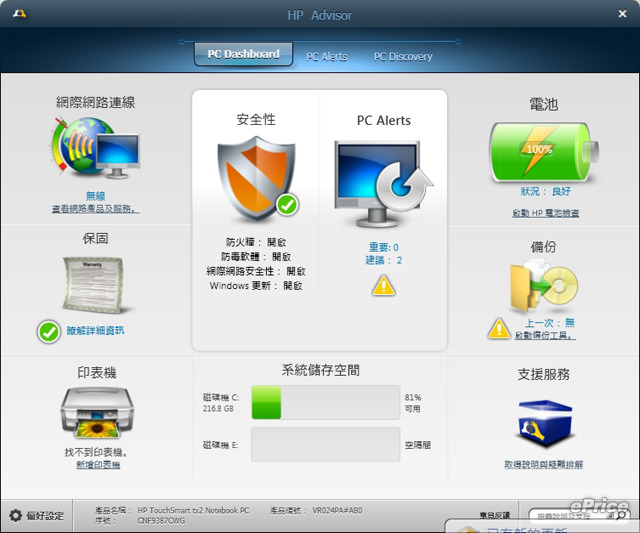The width and height of the screenshot is (640, 533).
Task: Click the battery 100% icon
Action: (544, 153)
